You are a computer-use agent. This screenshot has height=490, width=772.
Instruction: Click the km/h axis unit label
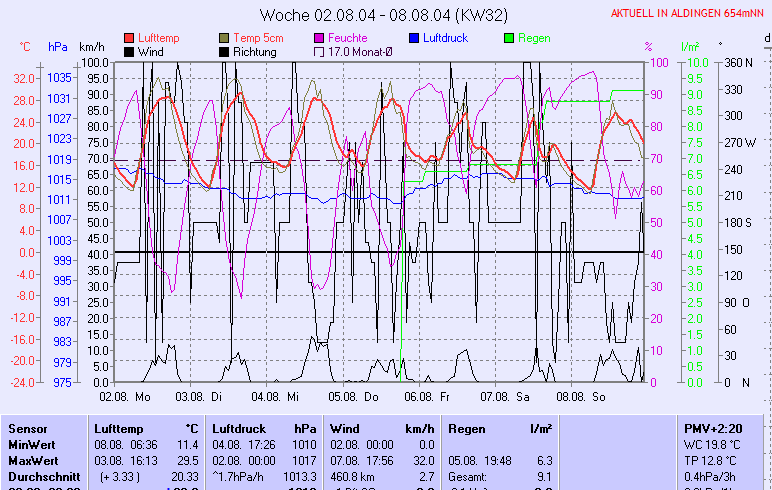(92, 47)
